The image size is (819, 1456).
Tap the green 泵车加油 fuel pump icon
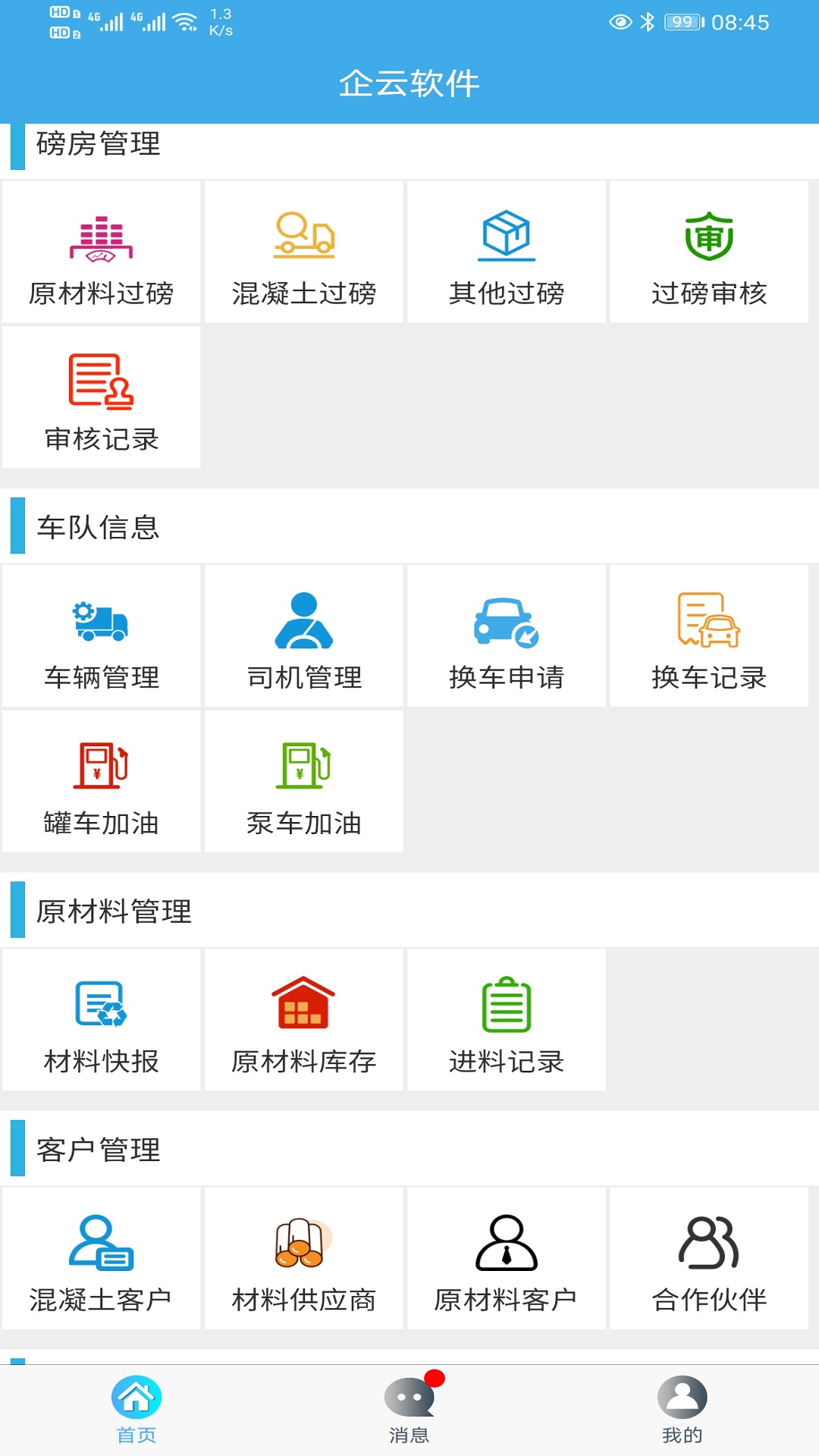[304, 765]
